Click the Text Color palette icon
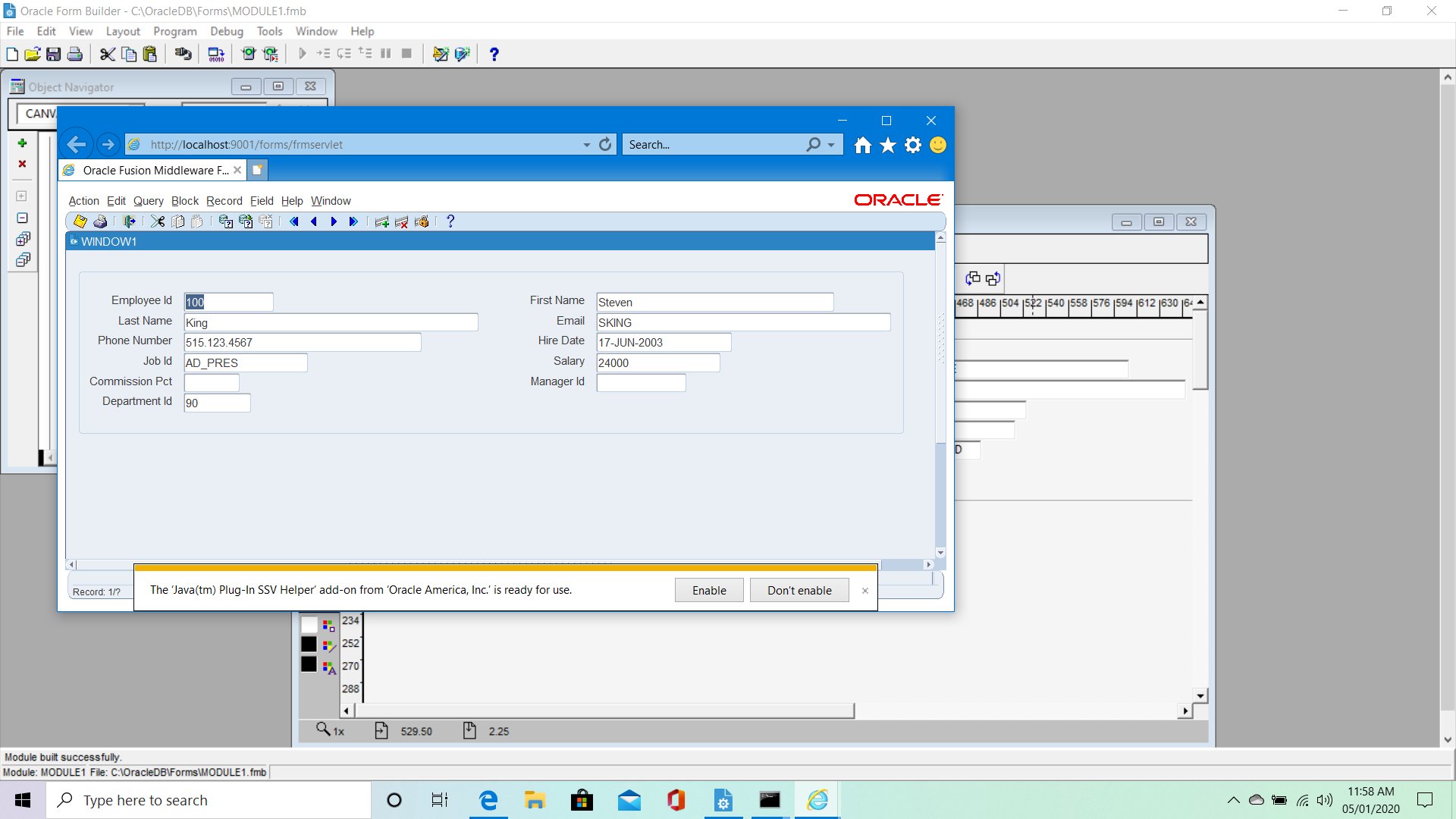 328,668
